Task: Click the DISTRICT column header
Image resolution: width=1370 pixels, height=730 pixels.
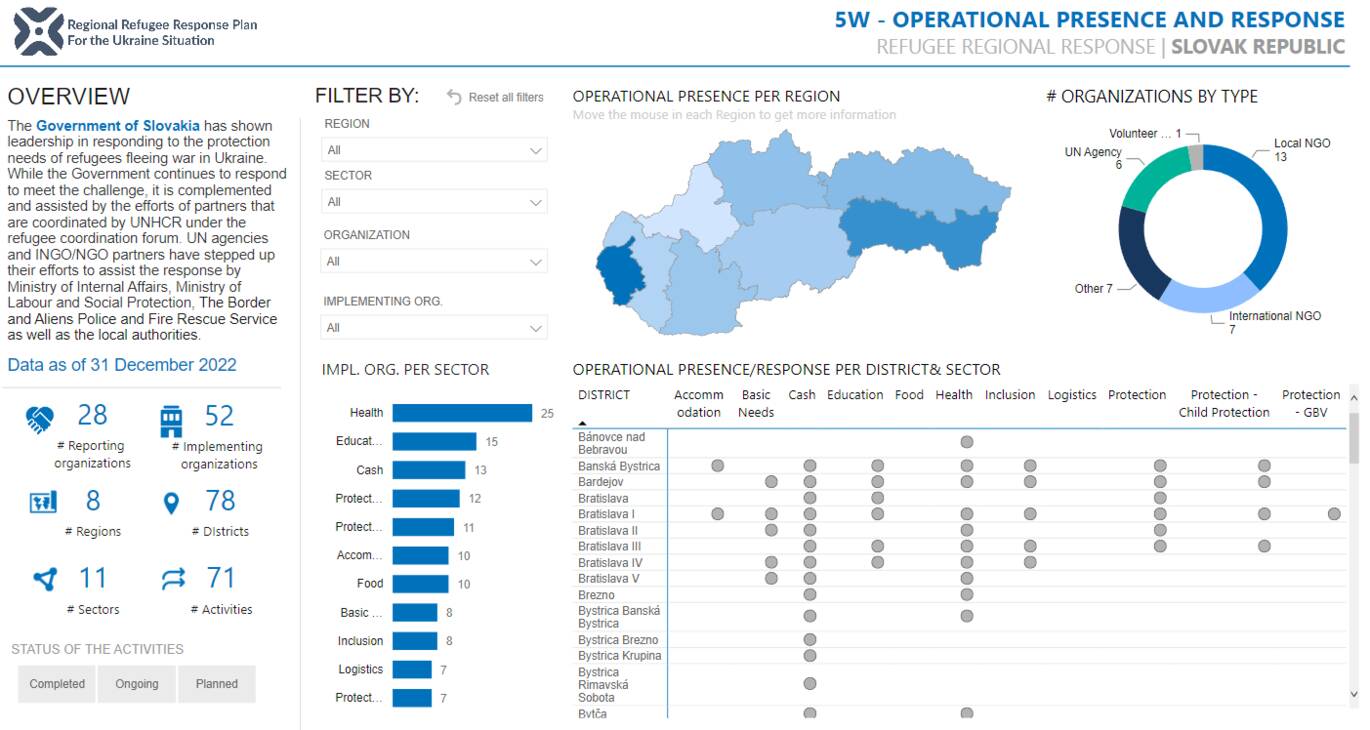Action: pyautogui.click(x=604, y=395)
